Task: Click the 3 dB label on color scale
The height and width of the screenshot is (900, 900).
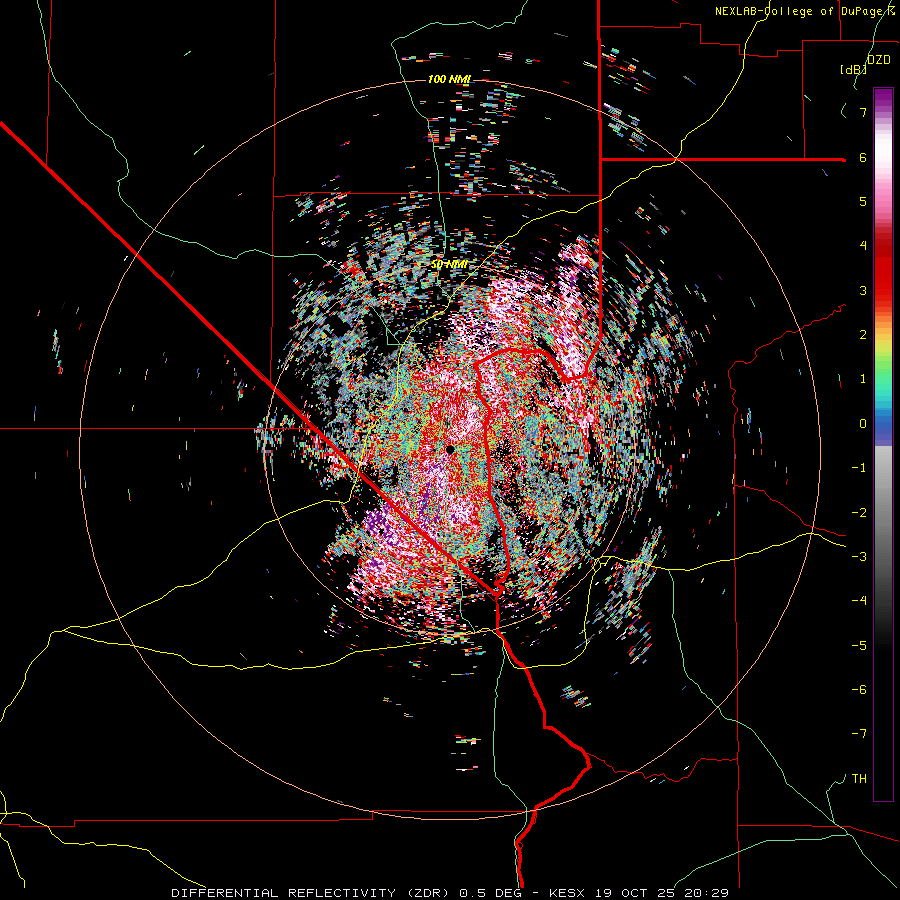Action: pos(863,290)
